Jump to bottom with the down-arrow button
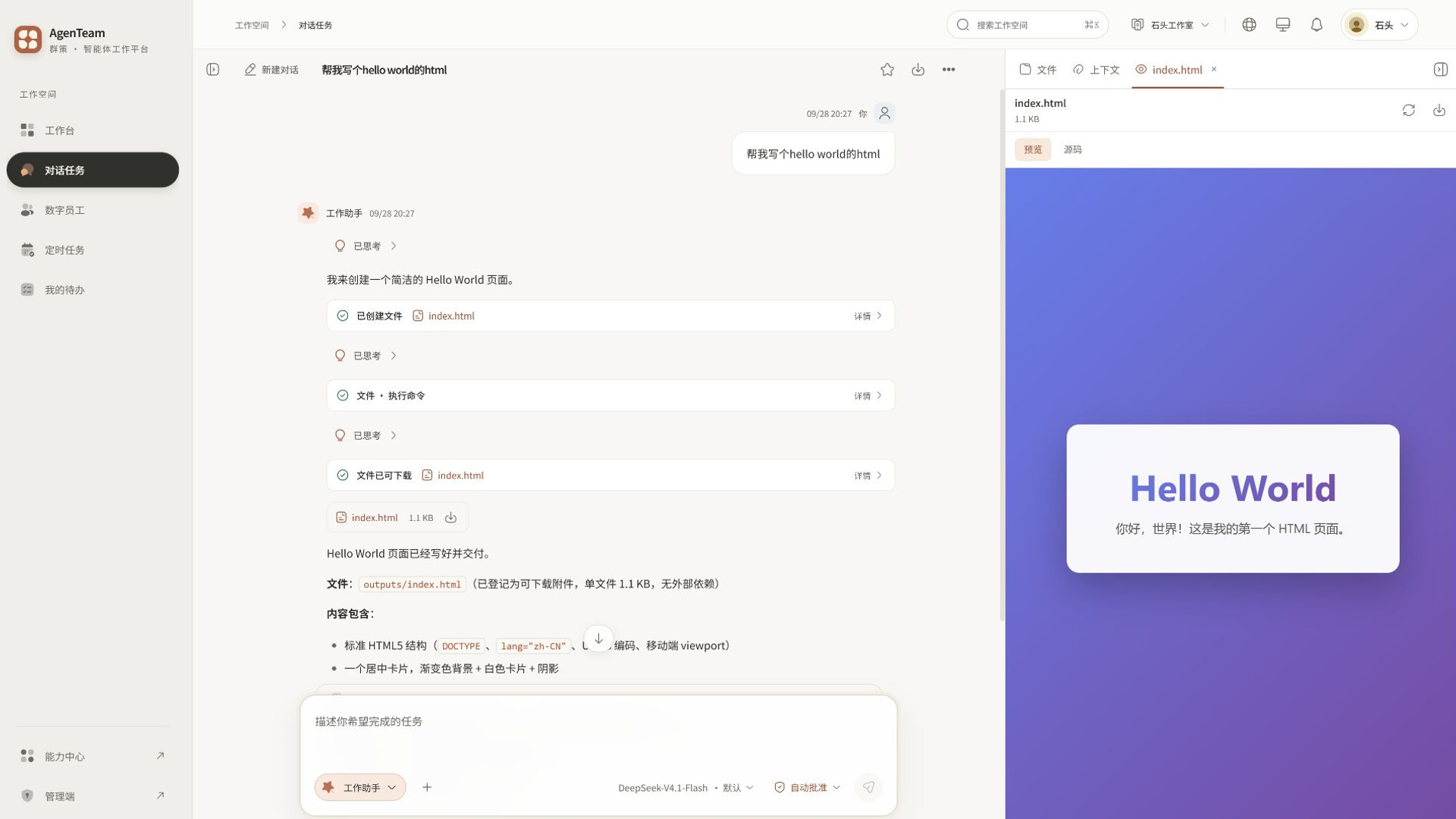 click(x=598, y=639)
